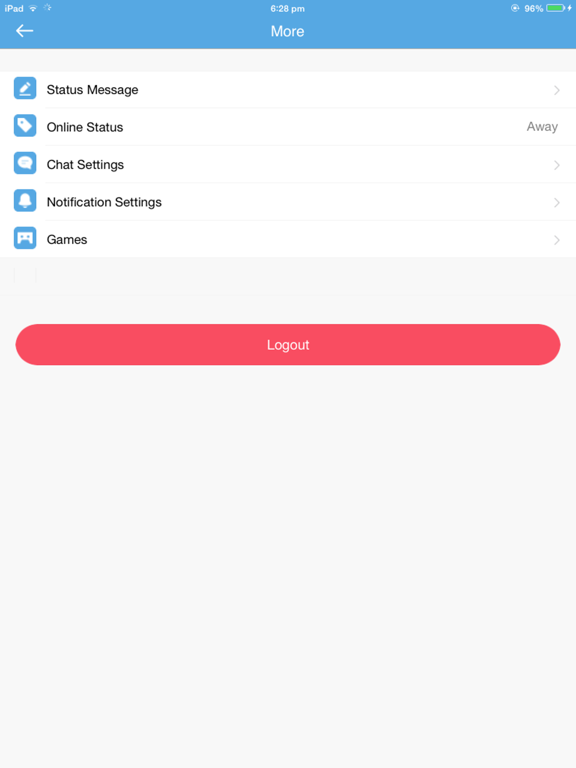576x768 pixels.
Task: Open the Chat Settings label
Action: 85,165
